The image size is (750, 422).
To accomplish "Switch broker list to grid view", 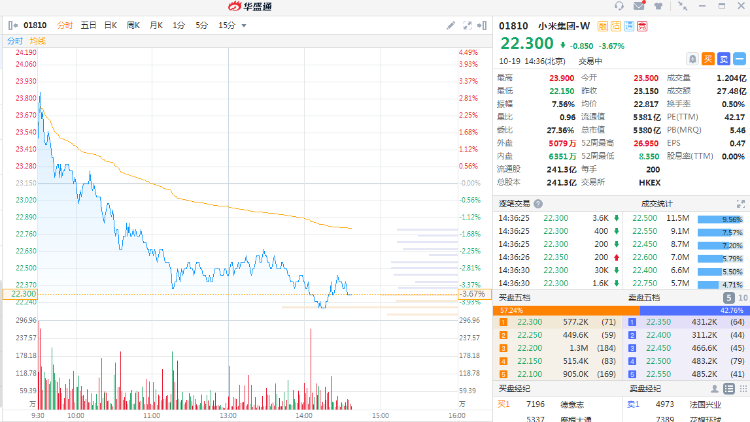I will coord(743,389).
